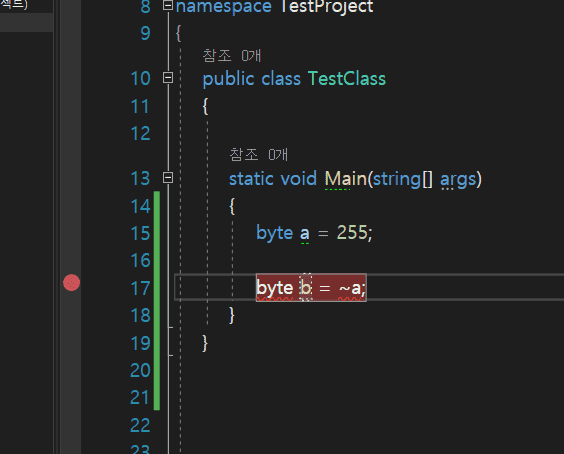Screen dimensions: 564x454
Task: Click the green change indicator bar
Action: (x=157, y=301)
